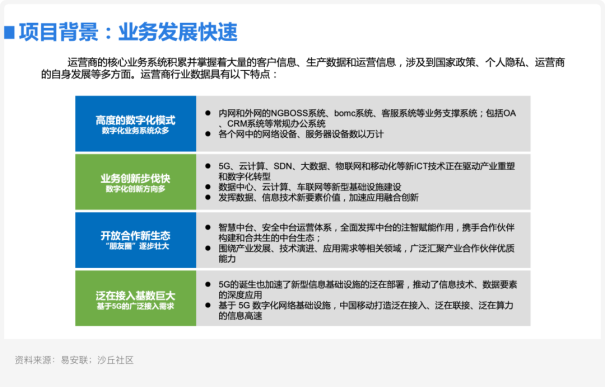
Task: Select the blue 开放合作新生态 box
Action: pos(135,240)
